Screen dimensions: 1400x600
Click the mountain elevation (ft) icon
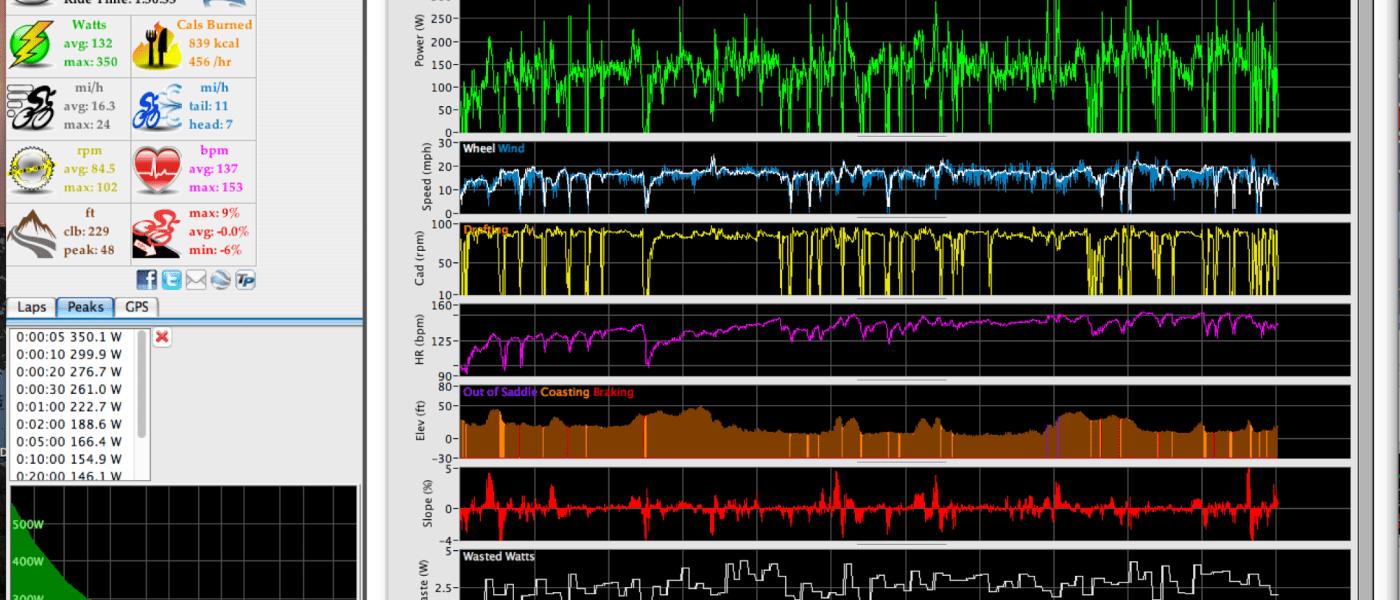click(32, 232)
